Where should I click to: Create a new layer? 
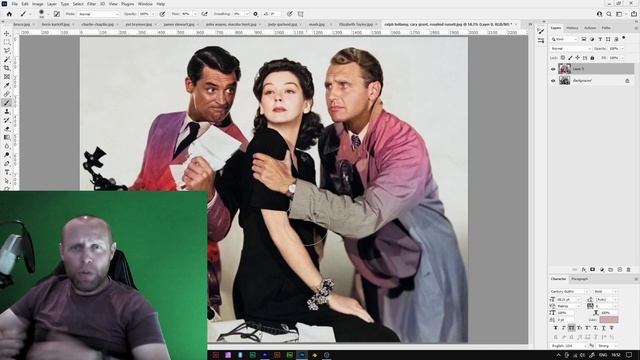pos(620,270)
